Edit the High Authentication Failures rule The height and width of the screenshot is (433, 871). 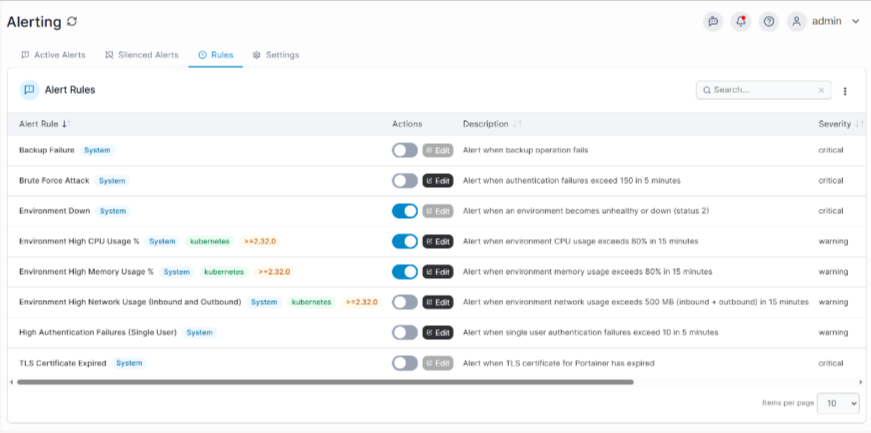click(438, 333)
